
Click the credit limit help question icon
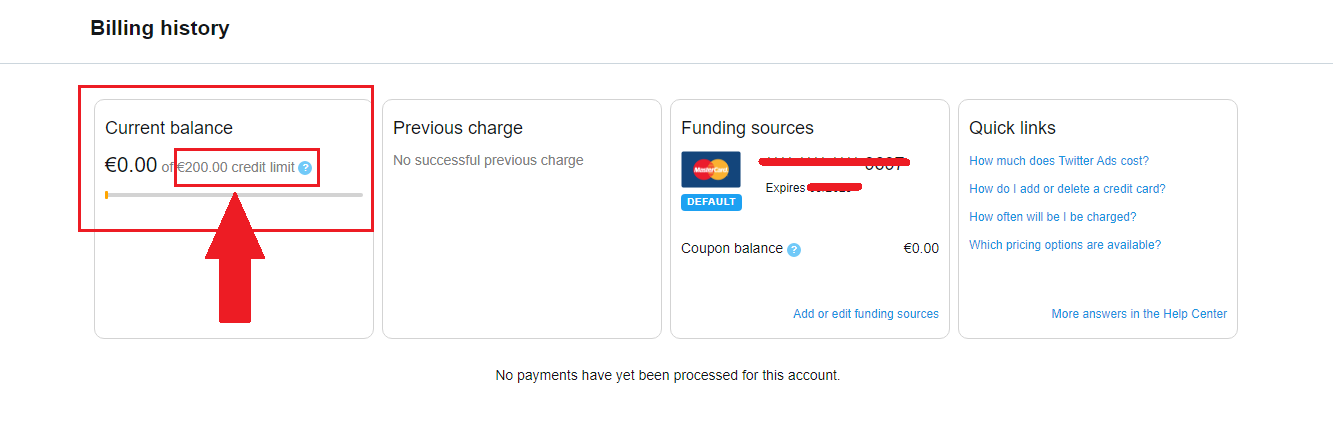[305, 168]
